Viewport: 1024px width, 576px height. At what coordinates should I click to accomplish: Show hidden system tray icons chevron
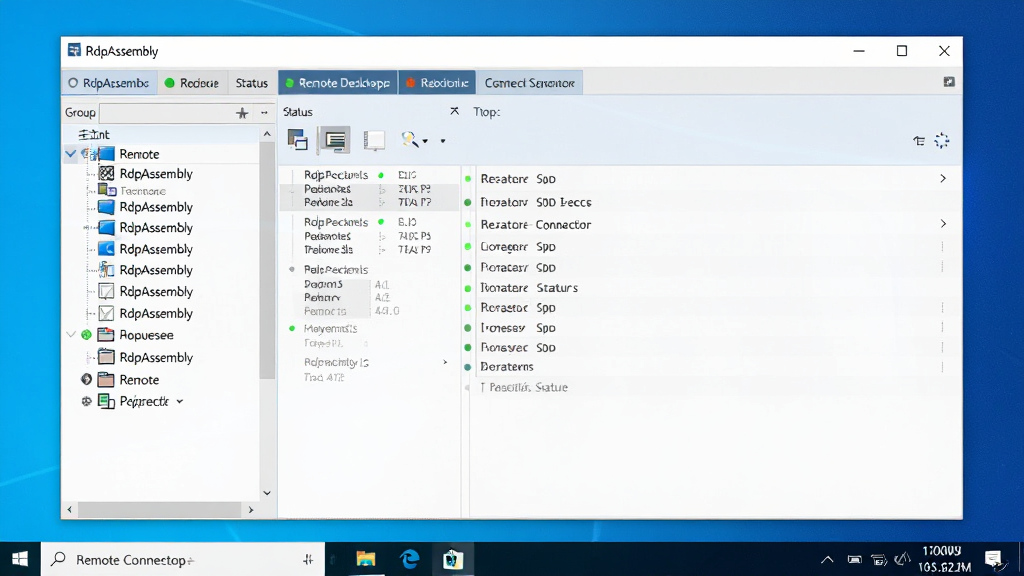click(x=827, y=559)
